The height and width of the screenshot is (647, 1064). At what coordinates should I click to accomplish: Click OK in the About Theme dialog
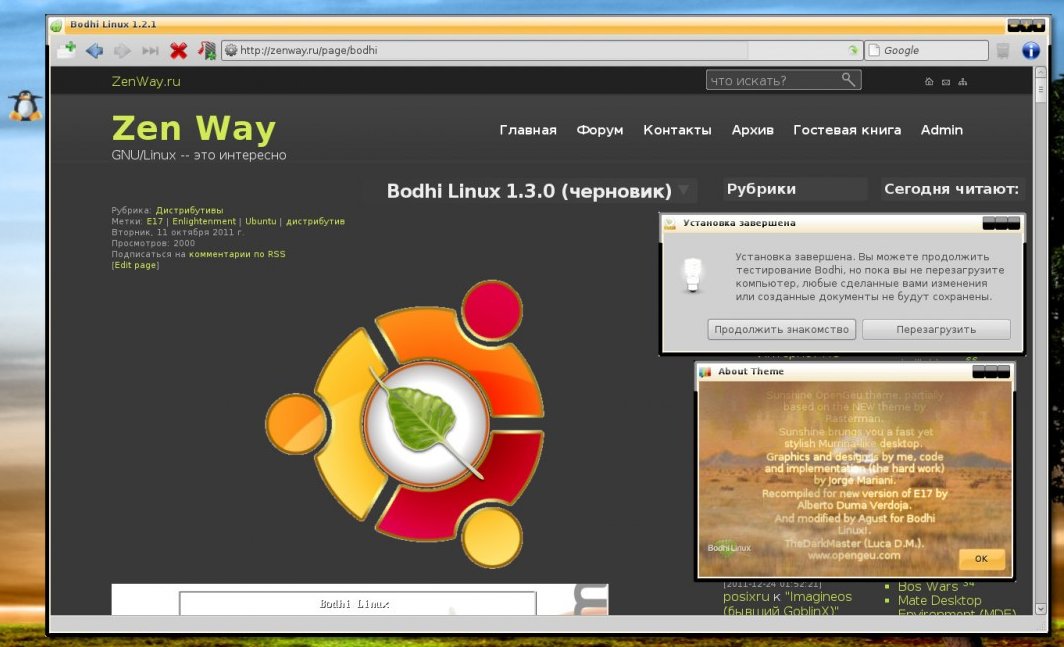tap(981, 559)
